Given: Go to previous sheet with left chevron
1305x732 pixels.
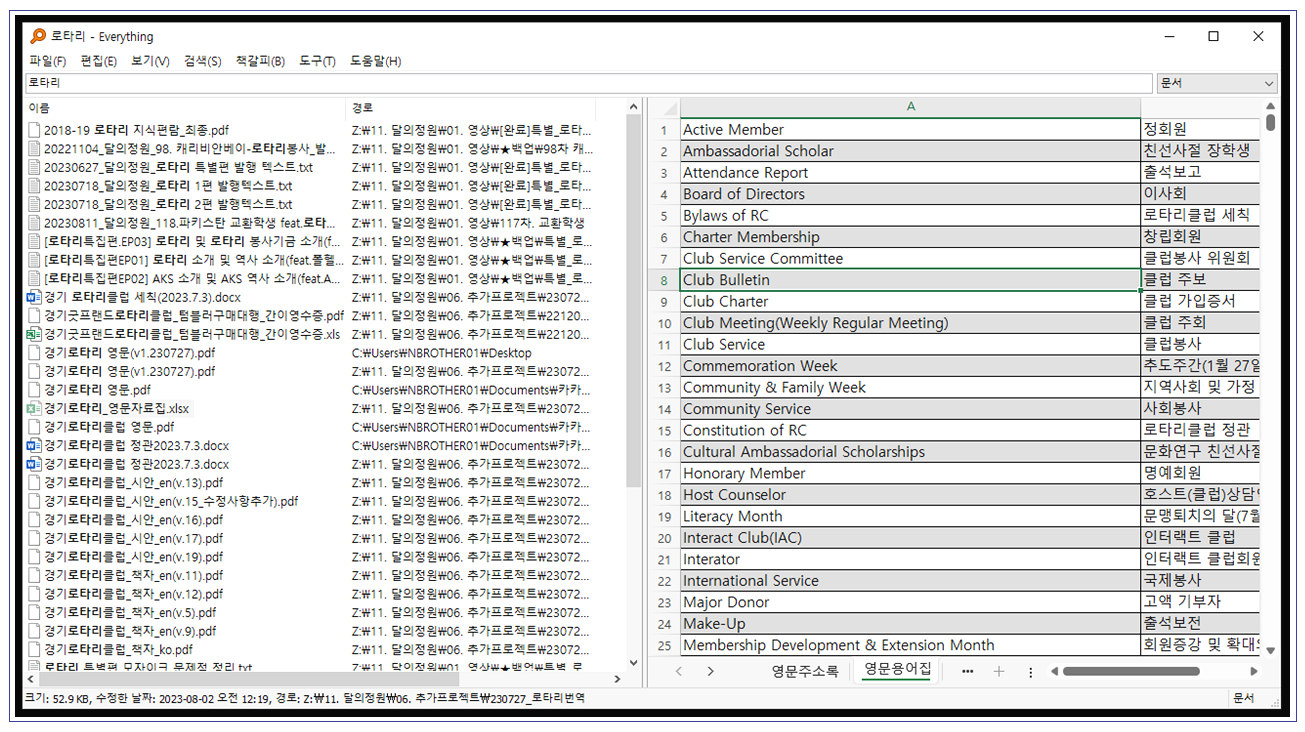Looking at the screenshot, I should pyautogui.click(x=679, y=671).
